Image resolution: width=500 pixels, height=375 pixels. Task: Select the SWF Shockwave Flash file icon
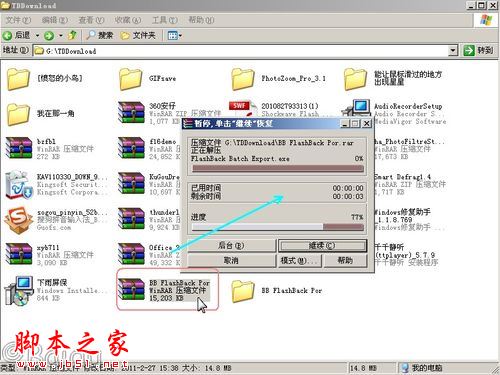(x=242, y=108)
